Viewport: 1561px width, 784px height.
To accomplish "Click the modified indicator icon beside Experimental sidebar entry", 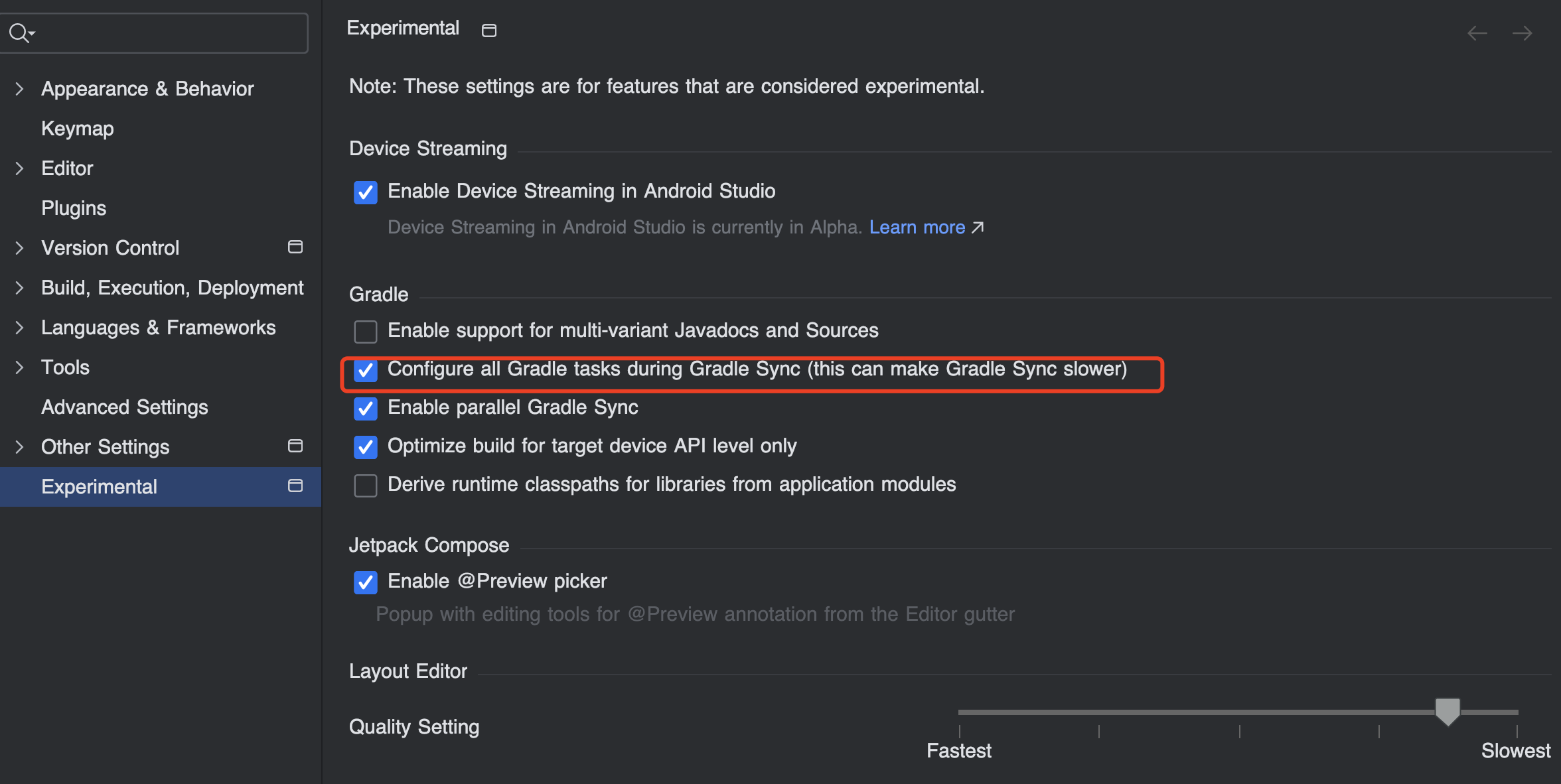I will [295, 486].
